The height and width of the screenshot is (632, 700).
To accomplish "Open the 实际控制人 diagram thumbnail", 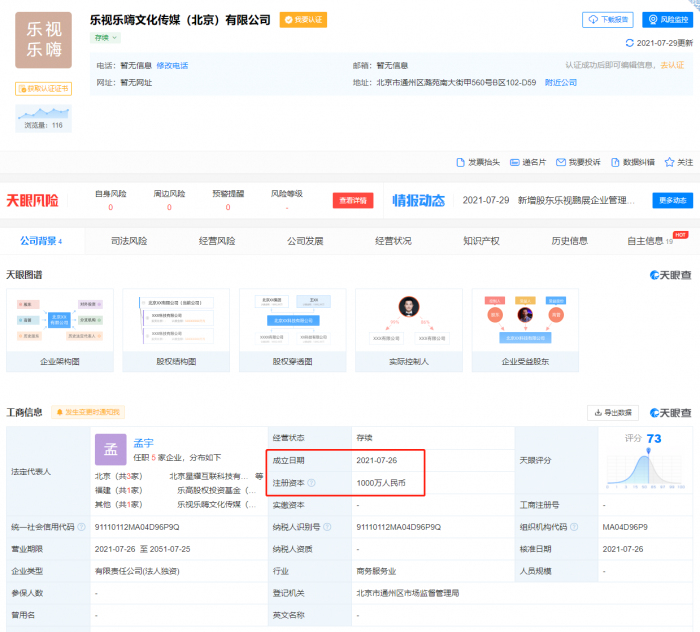I will tap(408, 328).
